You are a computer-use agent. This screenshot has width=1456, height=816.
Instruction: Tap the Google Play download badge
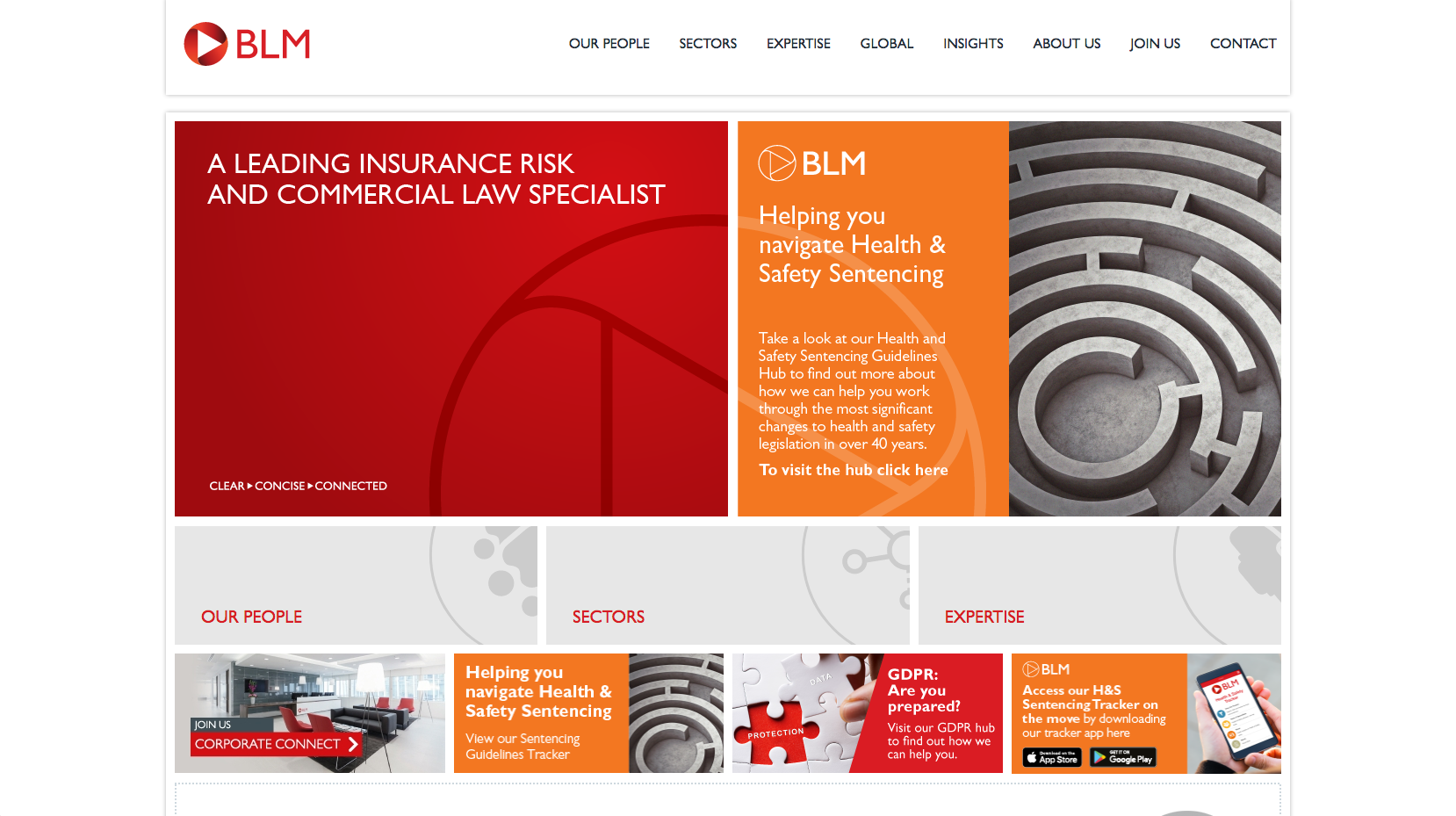(1122, 758)
